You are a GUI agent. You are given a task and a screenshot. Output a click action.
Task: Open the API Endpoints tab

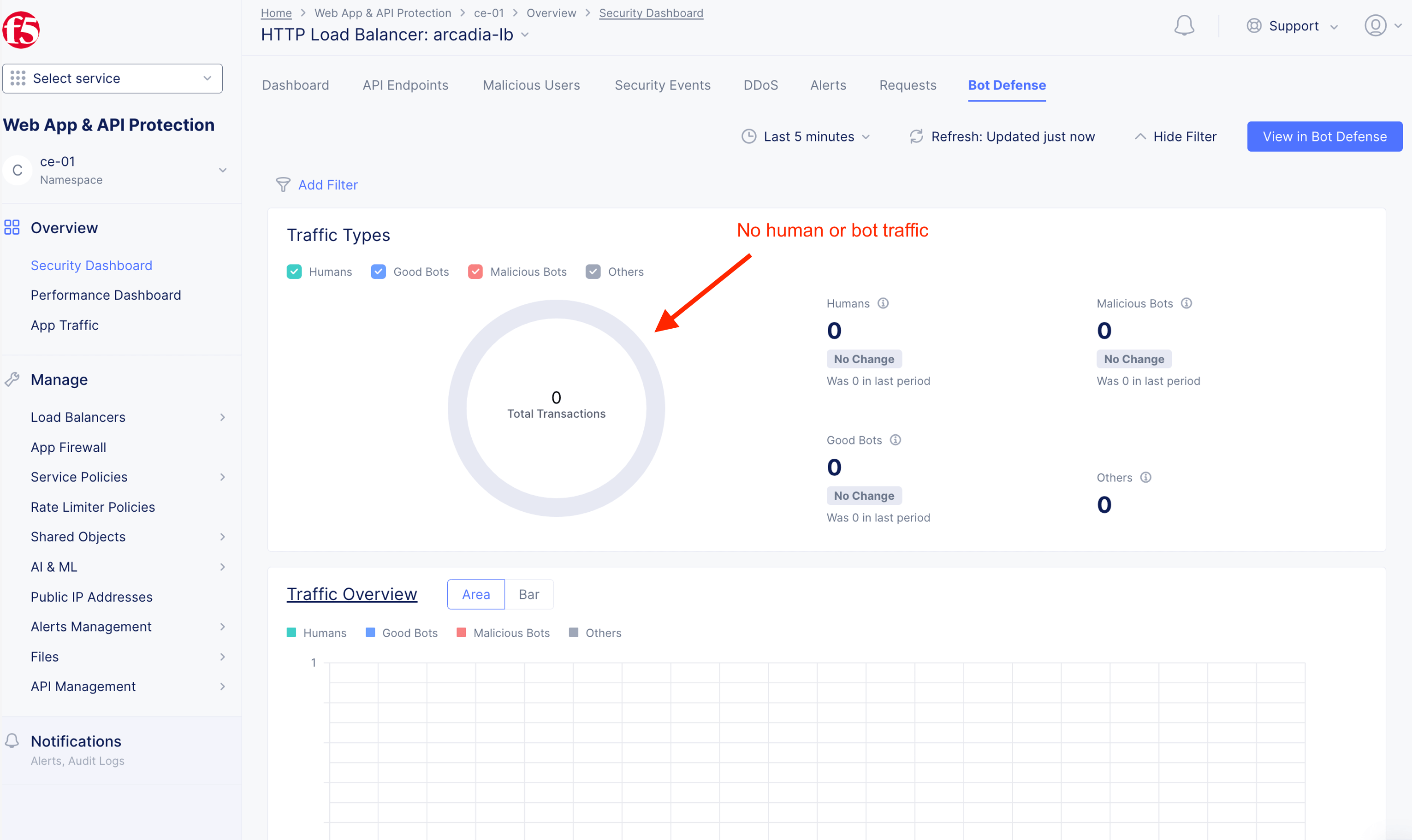click(405, 85)
